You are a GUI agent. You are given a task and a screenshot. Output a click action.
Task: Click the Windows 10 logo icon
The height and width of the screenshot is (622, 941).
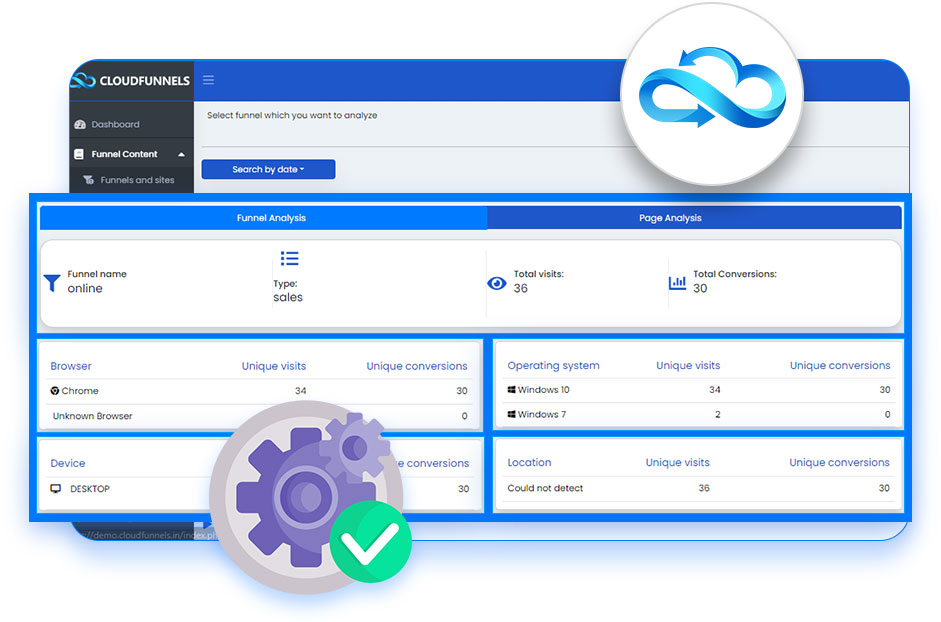tap(511, 390)
